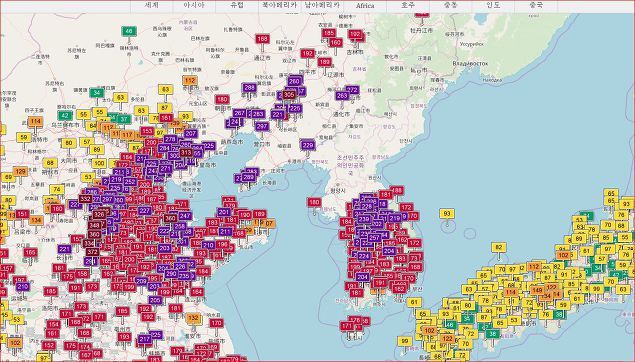Select the orange 132 marker
635x362 pixels.
tap(194, 318)
